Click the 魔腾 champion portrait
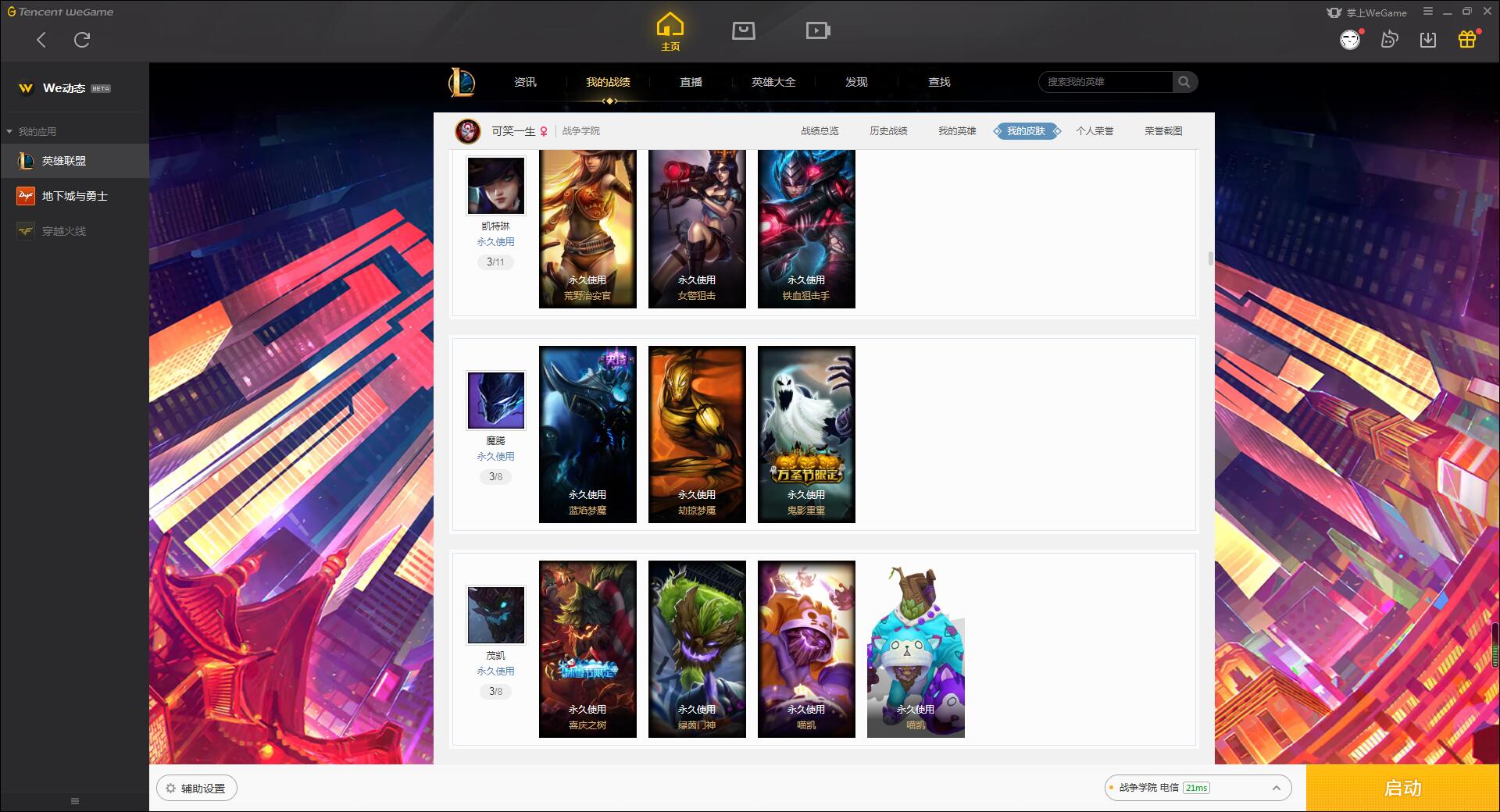1500x812 pixels. pos(496,401)
